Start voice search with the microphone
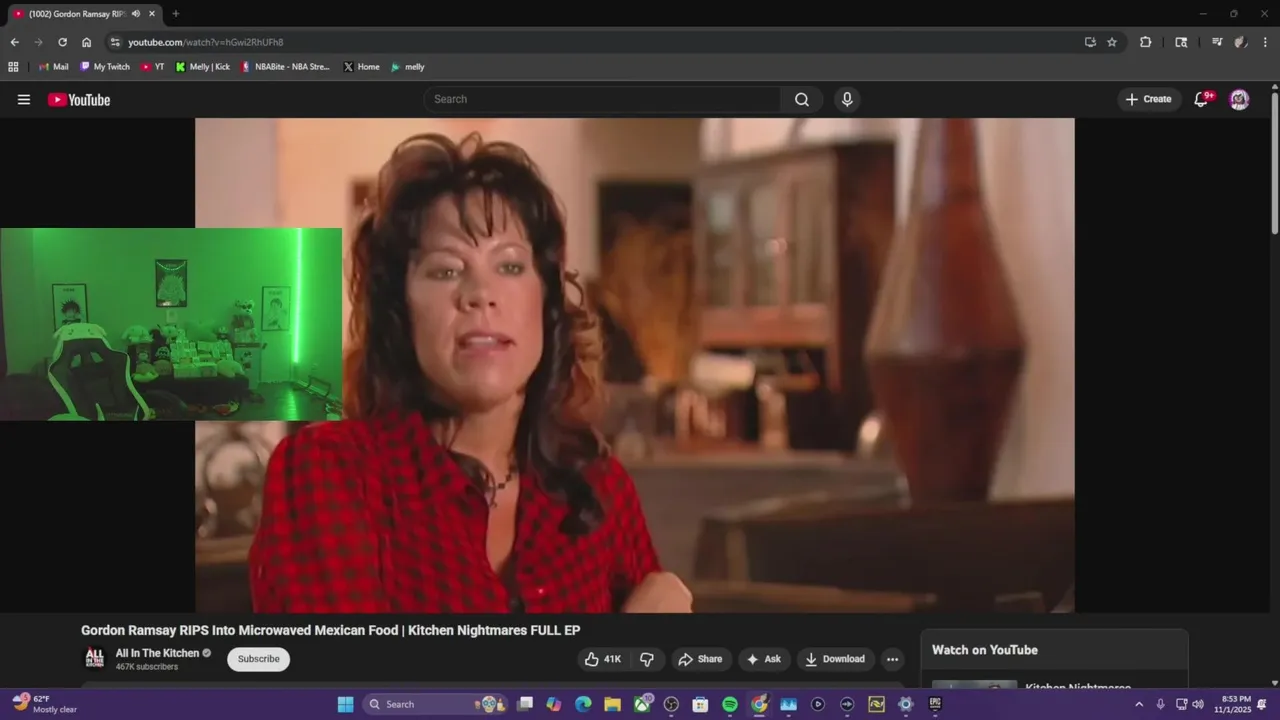Image resolution: width=1280 pixels, height=720 pixels. tap(847, 99)
